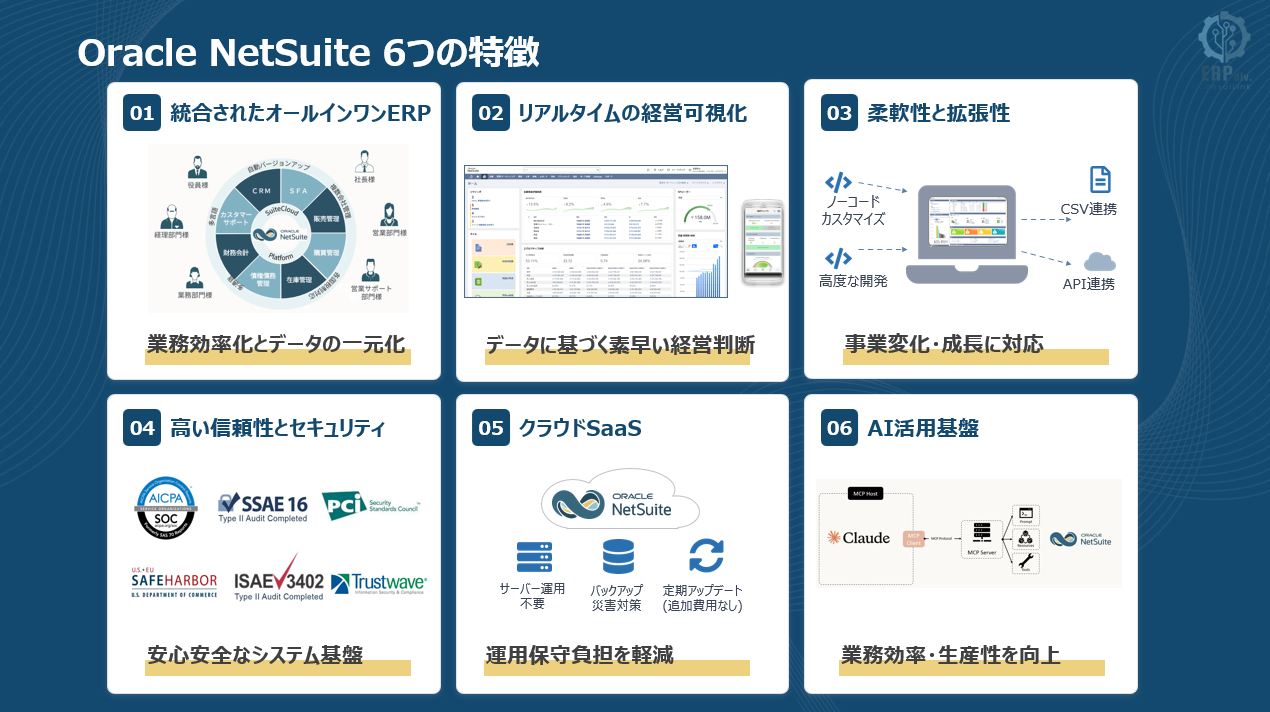This screenshot has height=712, width=1270.
Task: Click caption データに基づく素早い経営判断
Action: pos(620,344)
